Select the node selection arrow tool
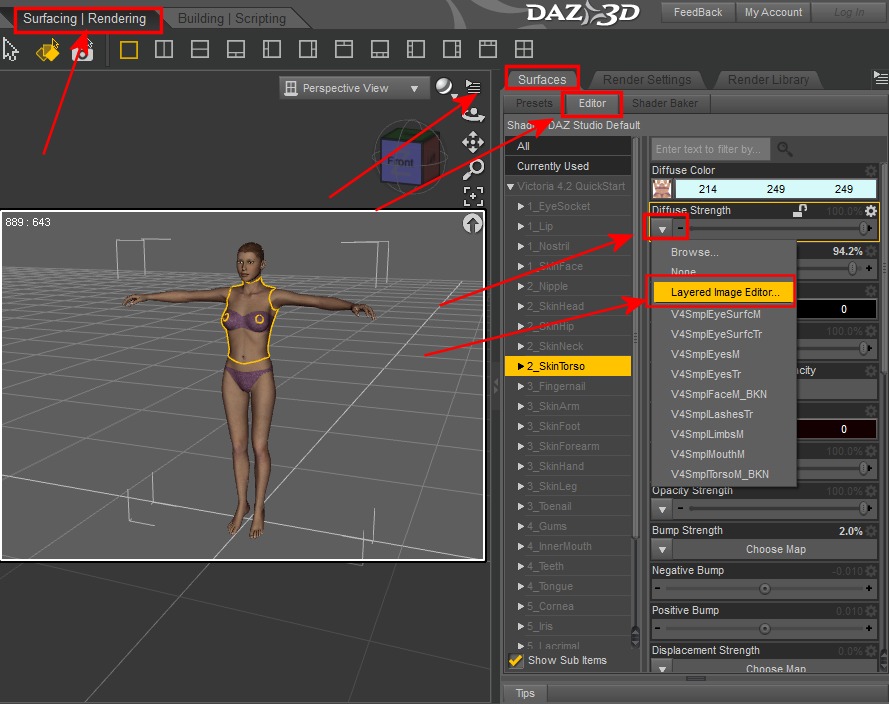The width and height of the screenshot is (889, 704). (x=10, y=50)
